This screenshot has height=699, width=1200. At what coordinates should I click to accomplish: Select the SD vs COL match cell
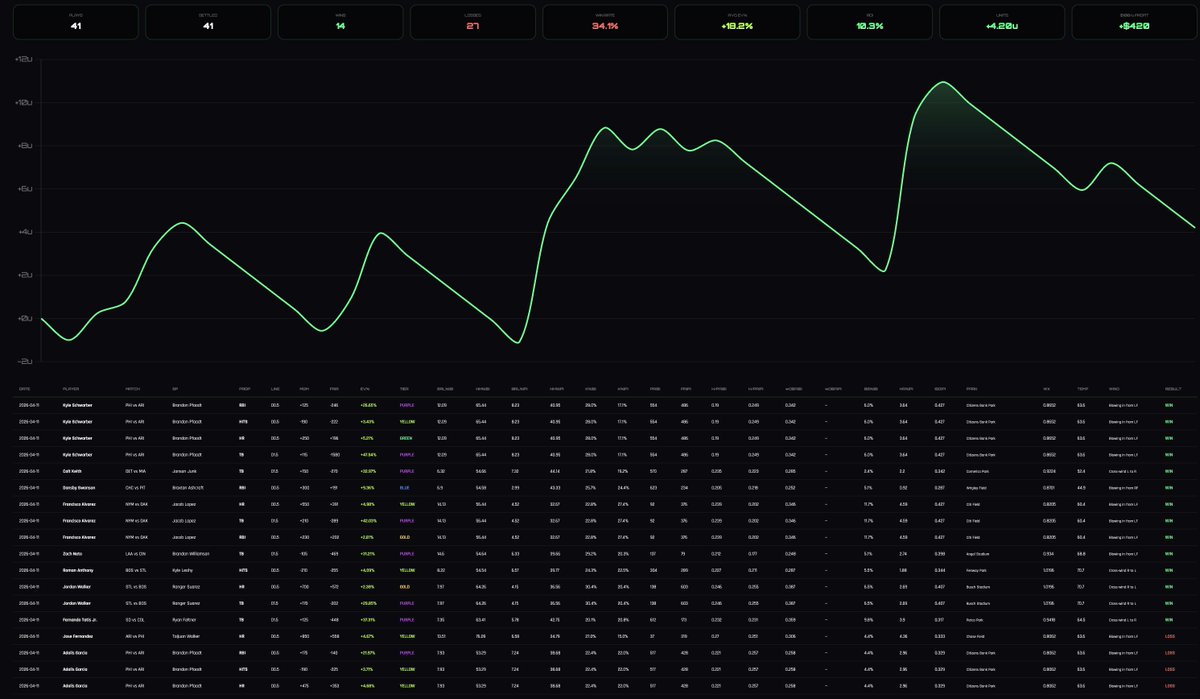(x=134, y=619)
